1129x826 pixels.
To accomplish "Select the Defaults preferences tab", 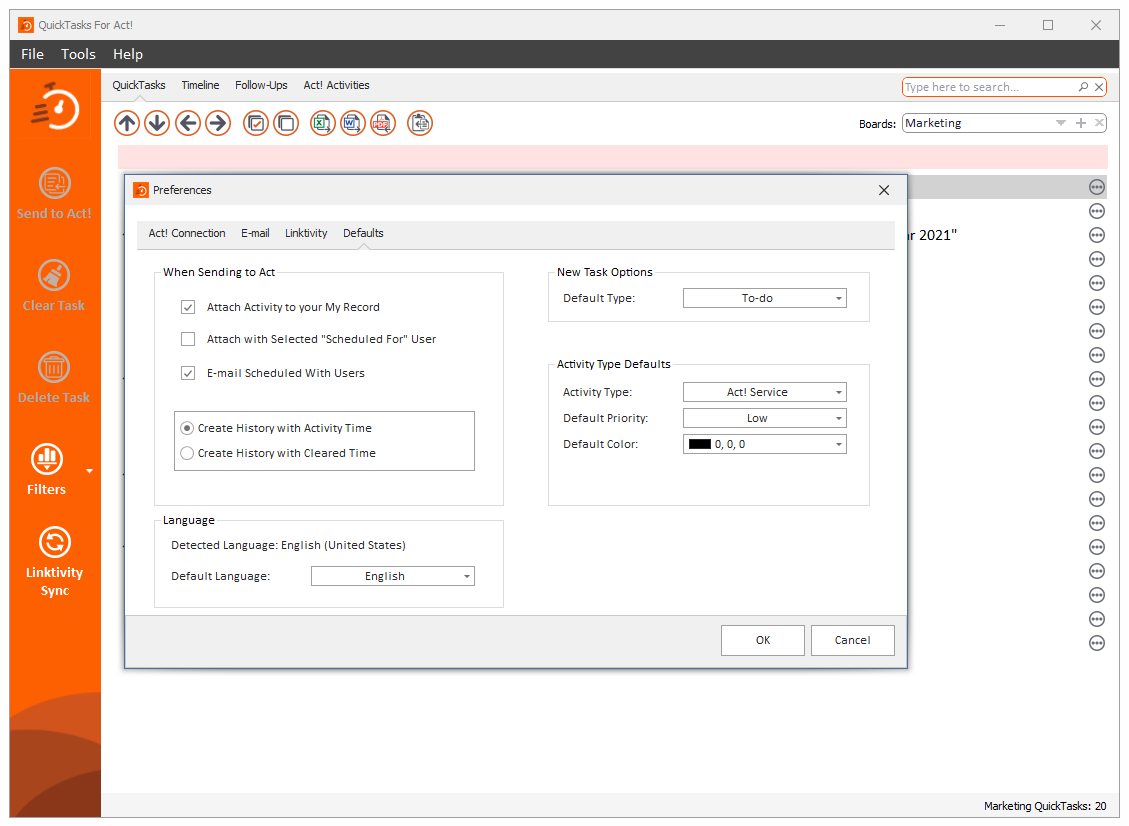I will point(364,233).
